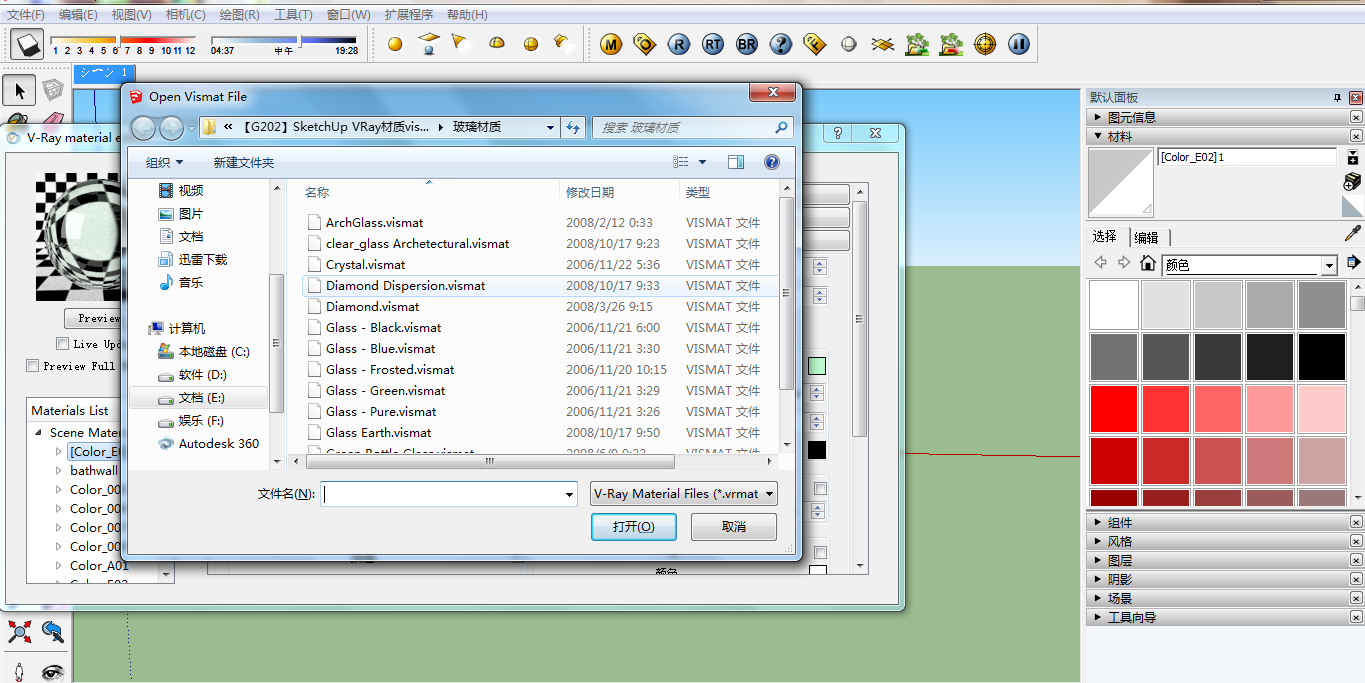Open the V-Ray Material Files type dropdown
This screenshot has height=683, width=1365.
click(x=768, y=493)
